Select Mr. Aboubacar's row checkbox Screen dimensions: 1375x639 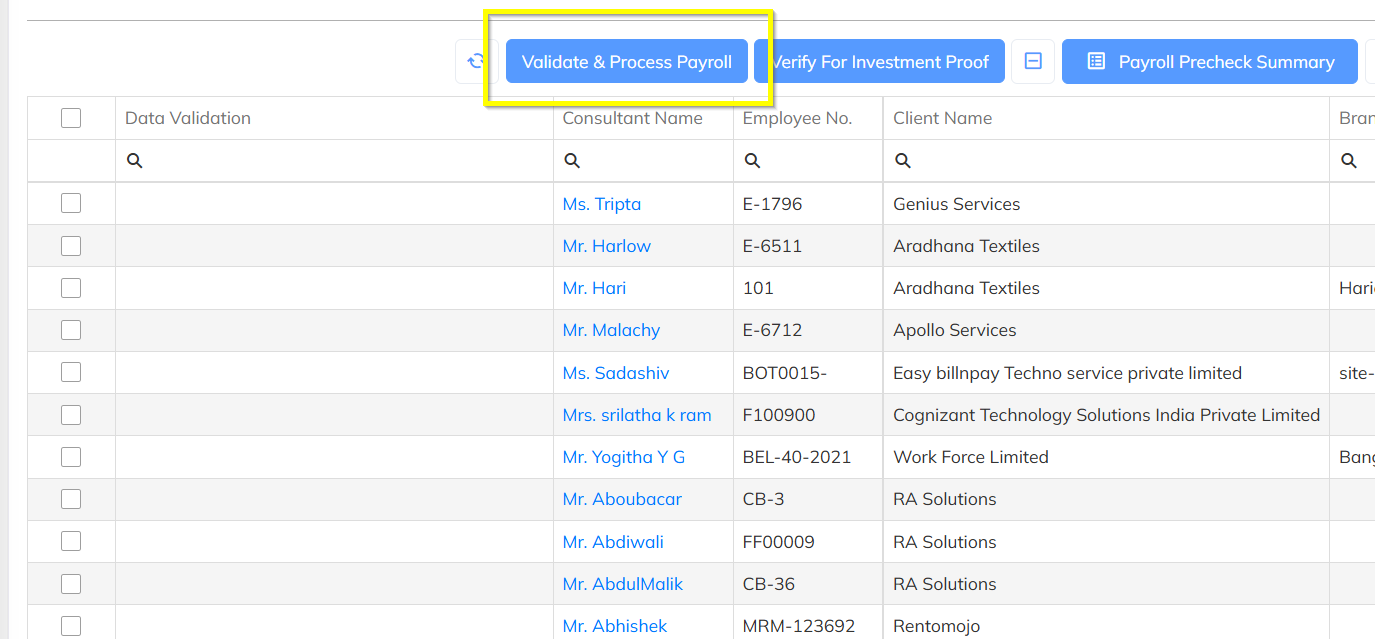click(x=71, y=499)
